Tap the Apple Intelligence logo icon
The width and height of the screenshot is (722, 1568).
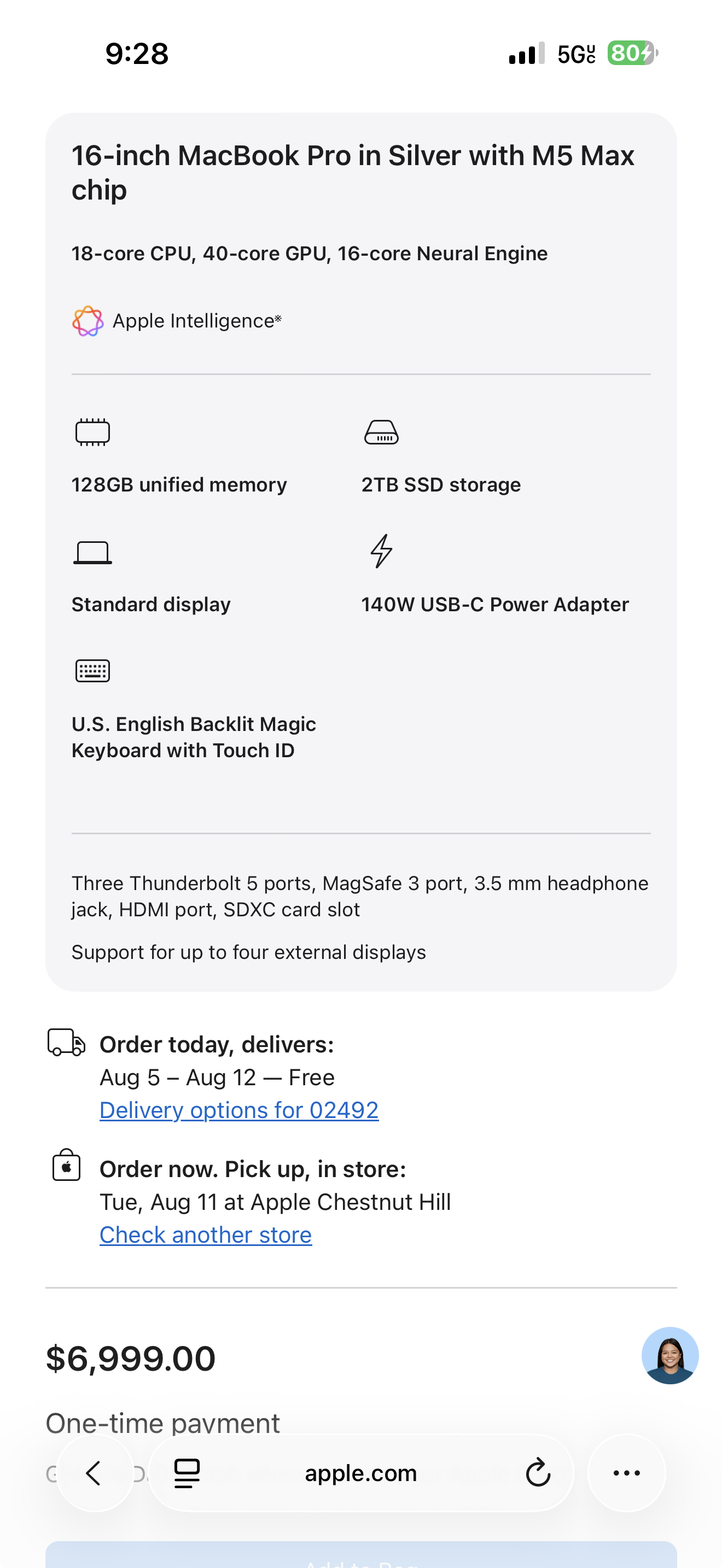(x=88, y=321)
